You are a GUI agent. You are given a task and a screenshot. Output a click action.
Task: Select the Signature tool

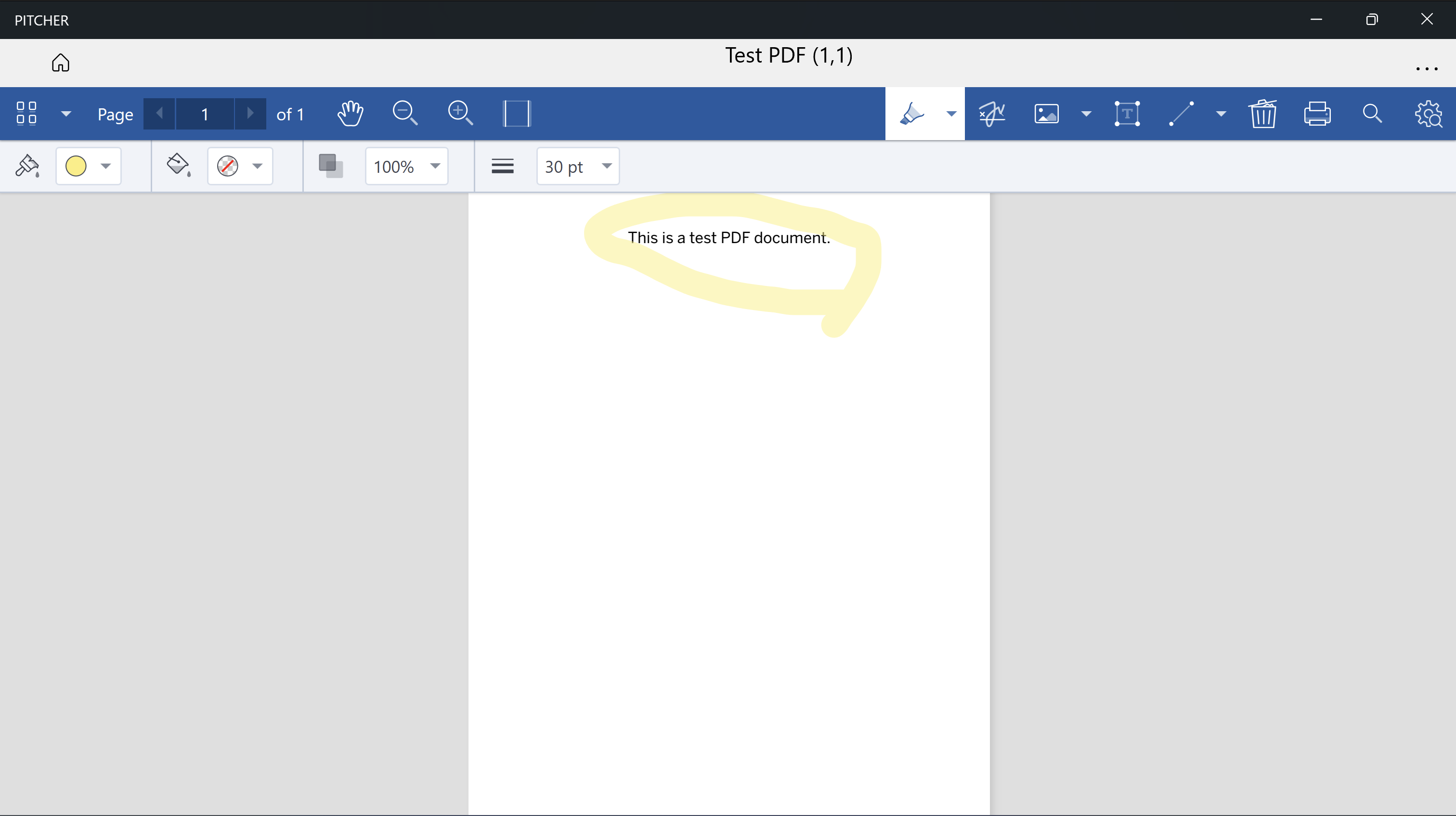[992, 114]
